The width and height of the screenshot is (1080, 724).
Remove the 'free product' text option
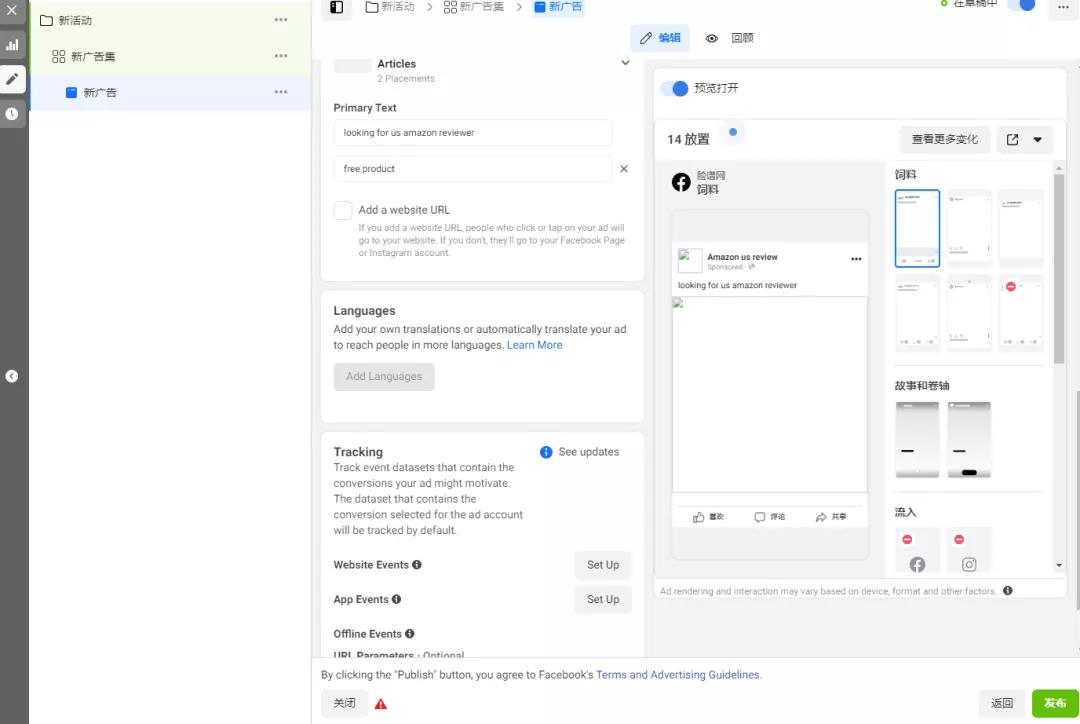[624, 169]
